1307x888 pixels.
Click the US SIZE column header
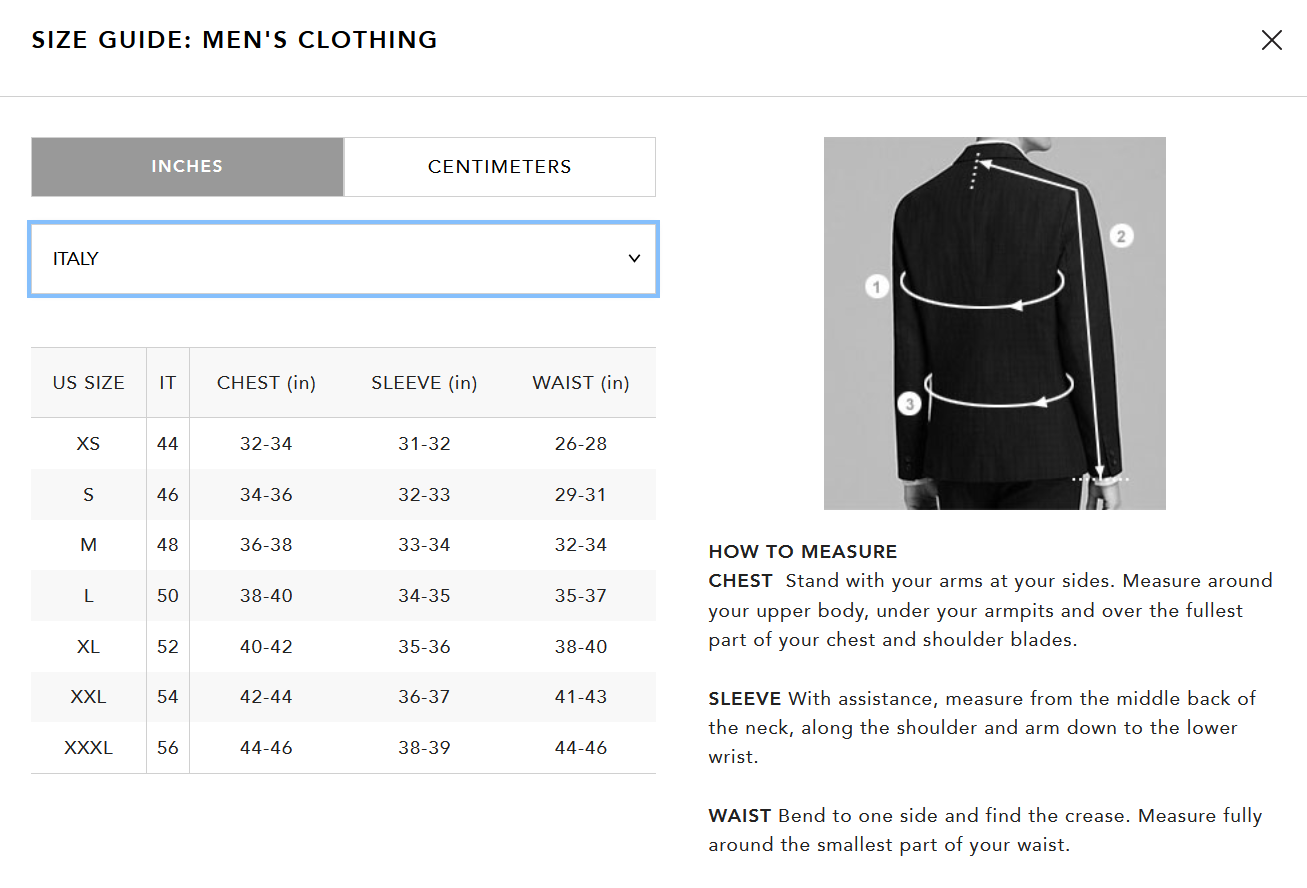coord(89,383)
